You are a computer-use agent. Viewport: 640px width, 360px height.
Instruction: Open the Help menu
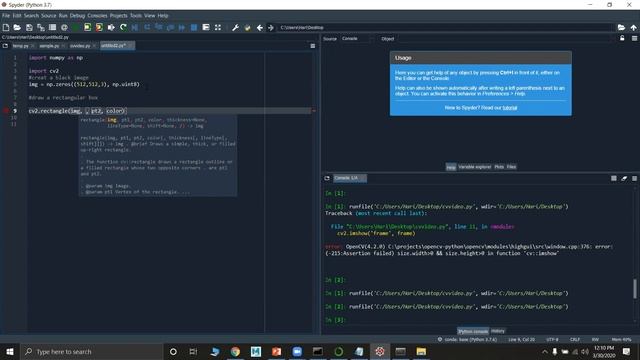pyautogui.click(x=163, y=16)
